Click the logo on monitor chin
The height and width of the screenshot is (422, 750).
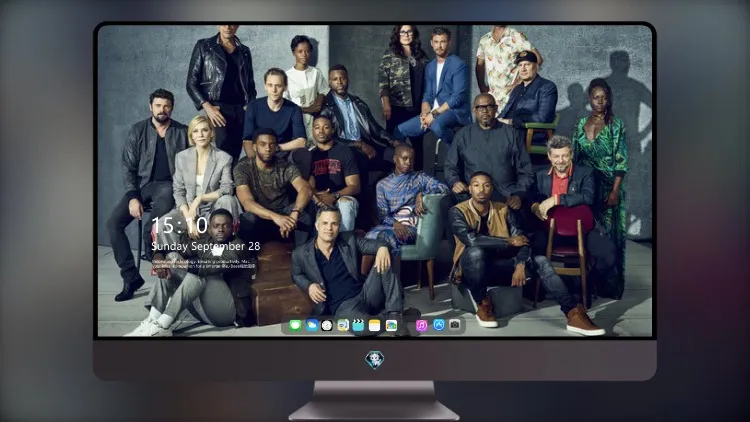pyautogui.click(x=375, y=359)
